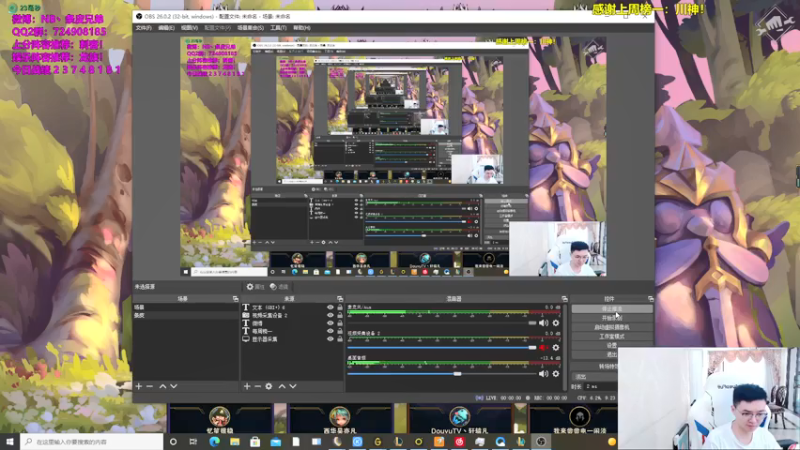Open source properties with gear button
This screenshot has height=450, width=800.
(255, 287)
